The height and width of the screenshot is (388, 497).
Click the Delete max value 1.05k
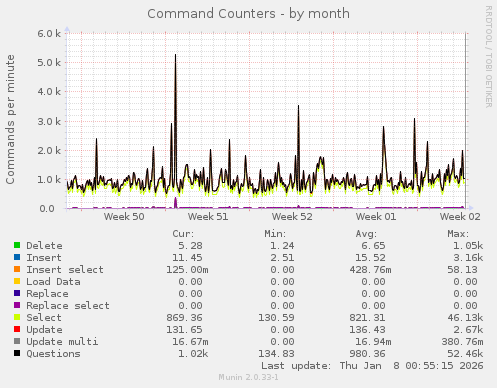[468, 246]
